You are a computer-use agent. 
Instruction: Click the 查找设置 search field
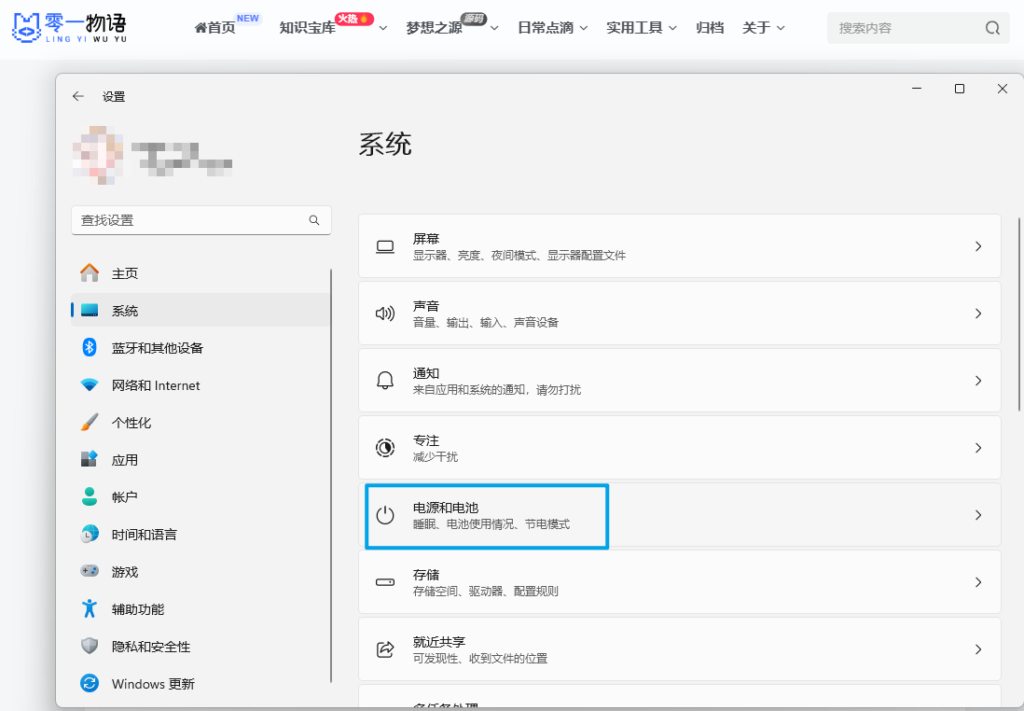190,220
